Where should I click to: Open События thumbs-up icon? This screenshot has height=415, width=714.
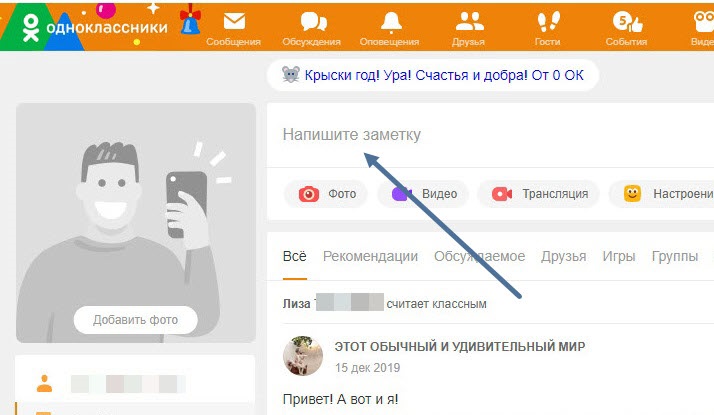(x=627, y=22)
